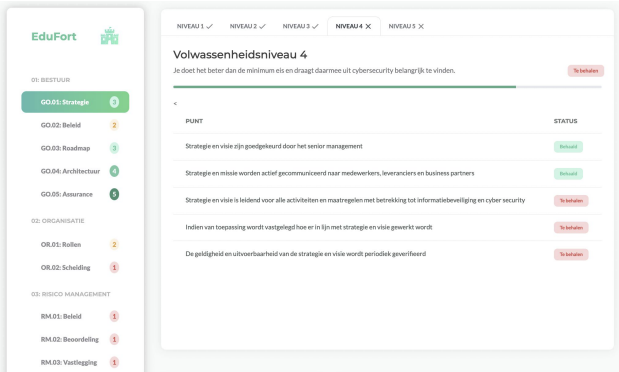
Task: Click the checkmark icon on NIVEAU 2 tab
Action: pyautogui.click(x=263, y=26)
